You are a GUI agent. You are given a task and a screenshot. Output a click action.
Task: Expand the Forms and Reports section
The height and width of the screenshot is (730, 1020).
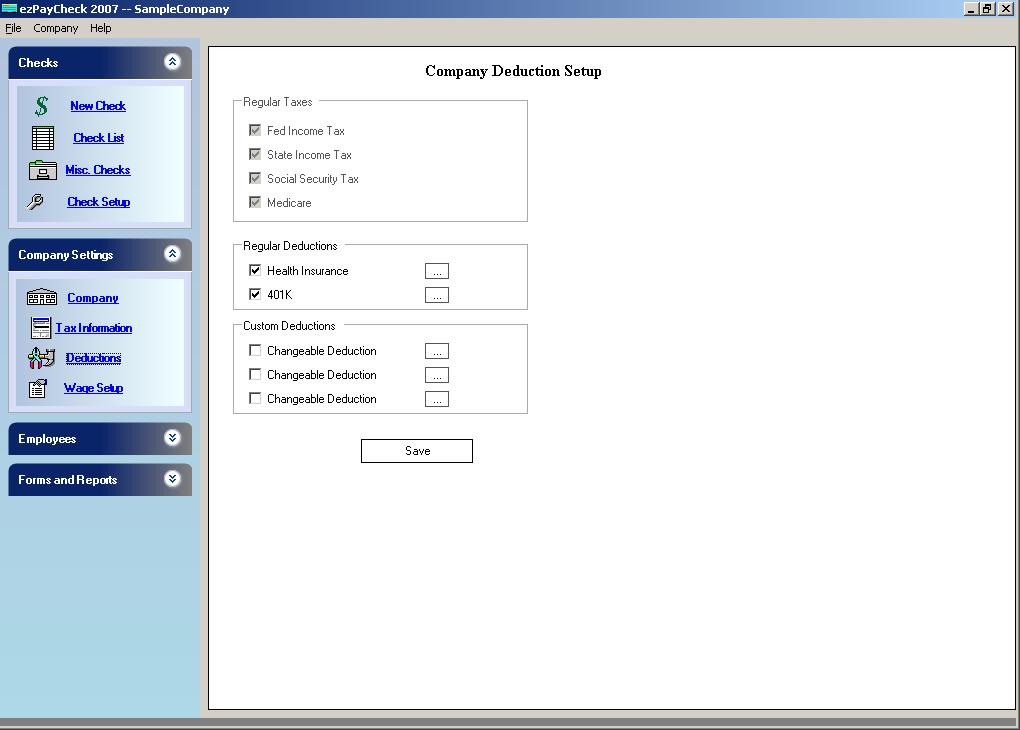(x=170, y=480)
